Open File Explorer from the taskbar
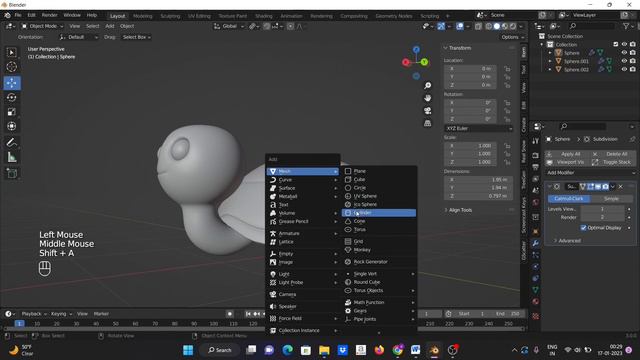The height and width of the screenshot is (360, 640). [x=324, y=350]
